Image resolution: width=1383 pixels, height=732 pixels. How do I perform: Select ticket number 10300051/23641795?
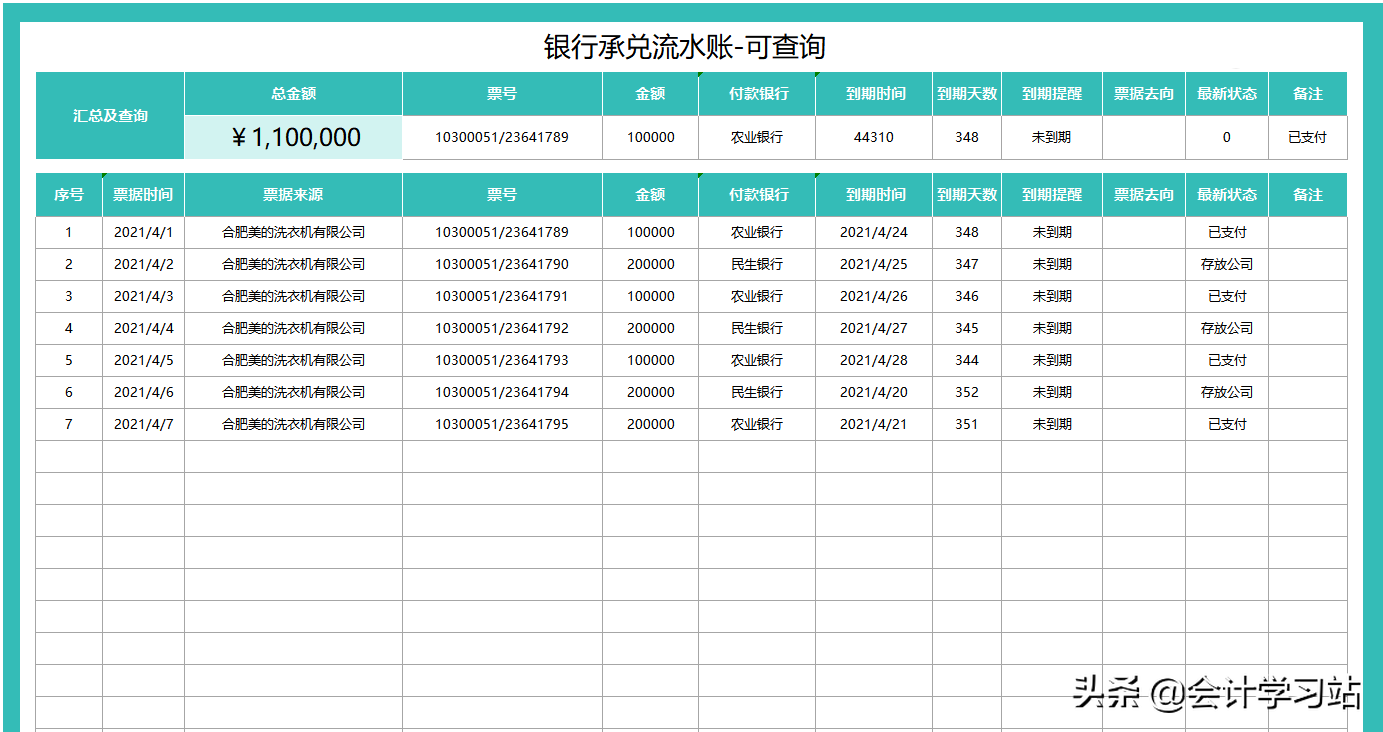pyautogui.click(x=502, y=424)
